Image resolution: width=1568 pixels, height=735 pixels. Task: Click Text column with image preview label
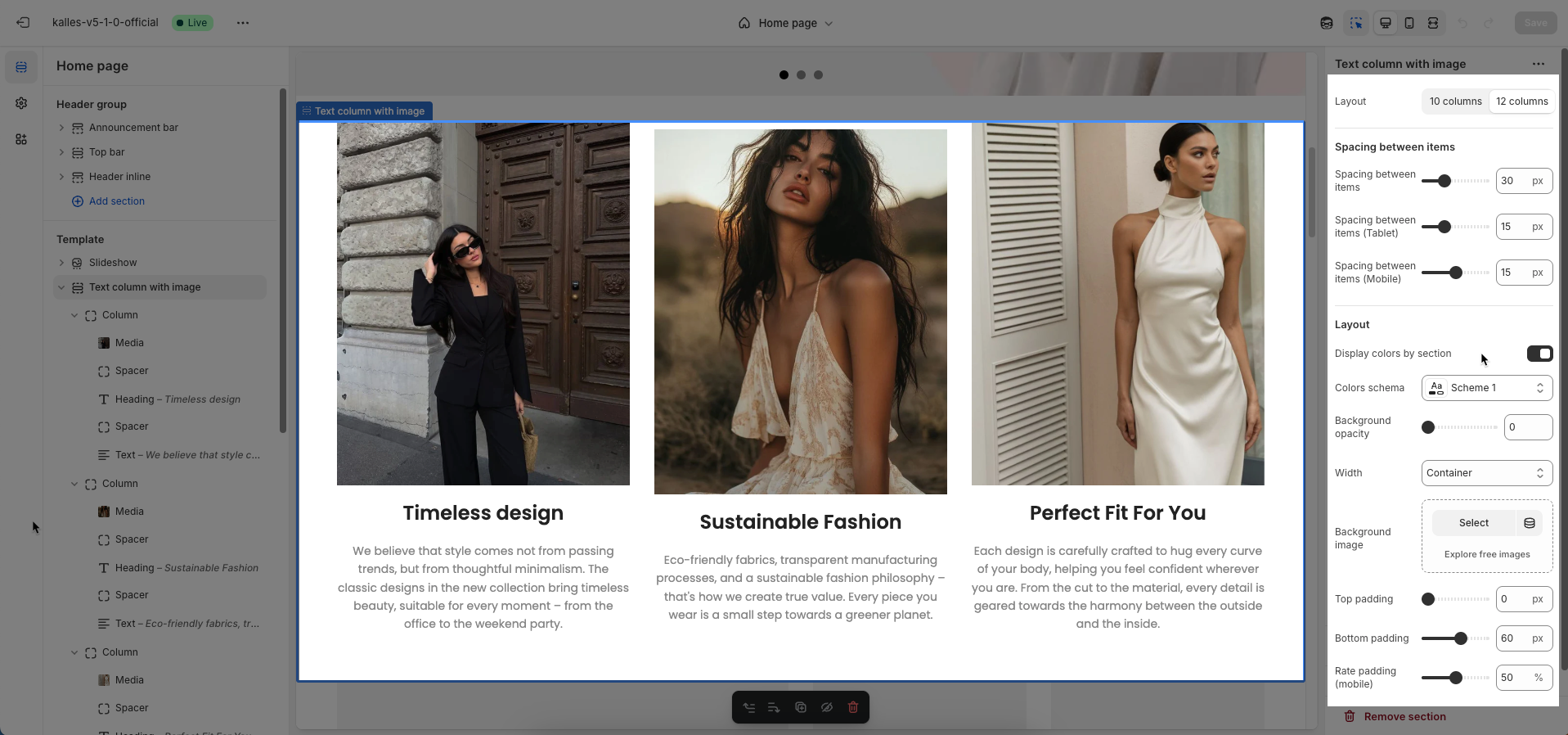(365, 111)
